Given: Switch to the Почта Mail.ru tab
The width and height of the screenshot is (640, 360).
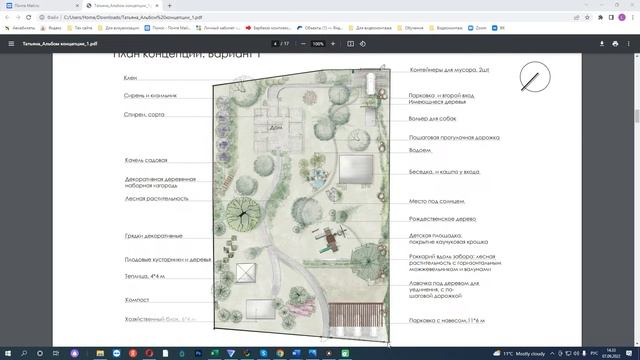Looking at the screenshot, I should [41, 6].
